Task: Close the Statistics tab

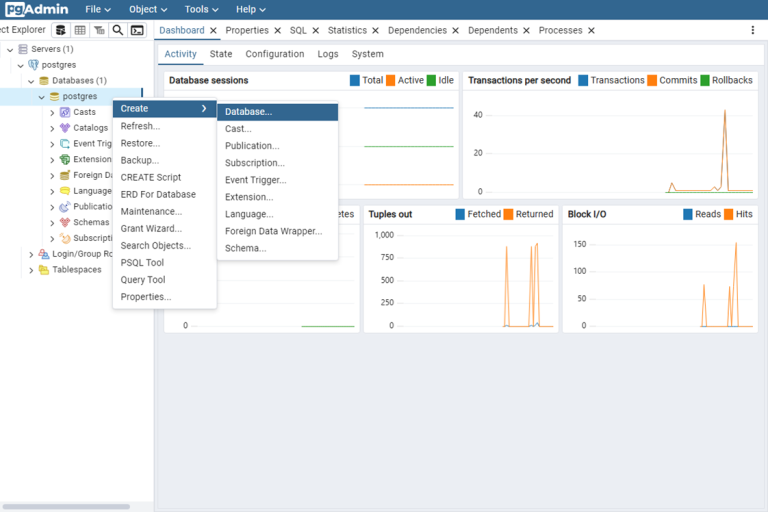Action: click(x=376, y=30)
